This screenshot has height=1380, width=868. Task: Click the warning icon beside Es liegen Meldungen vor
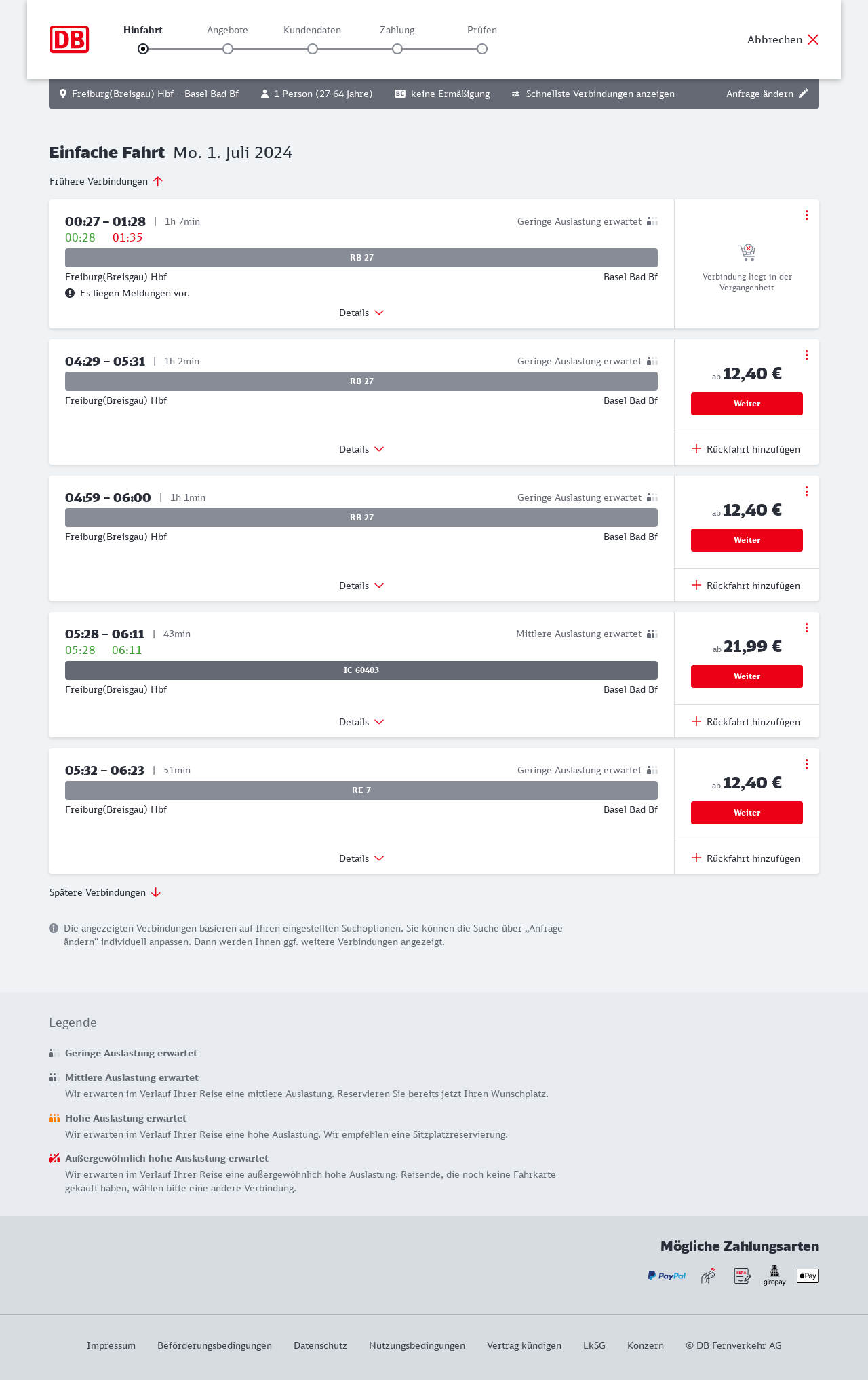click(70, 293)
